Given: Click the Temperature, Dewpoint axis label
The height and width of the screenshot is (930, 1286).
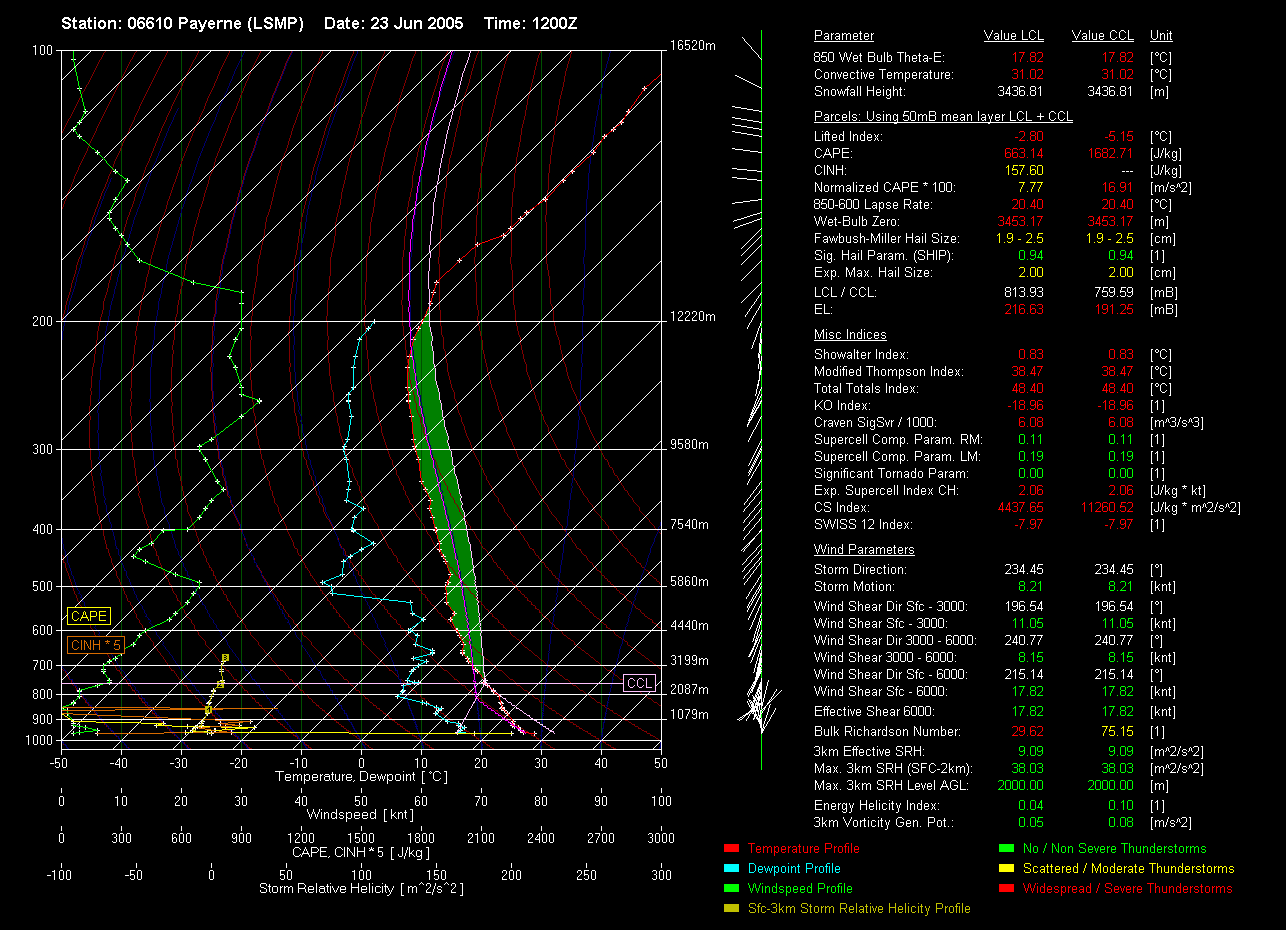Looking at the screenshot, I should coord(361,776).
